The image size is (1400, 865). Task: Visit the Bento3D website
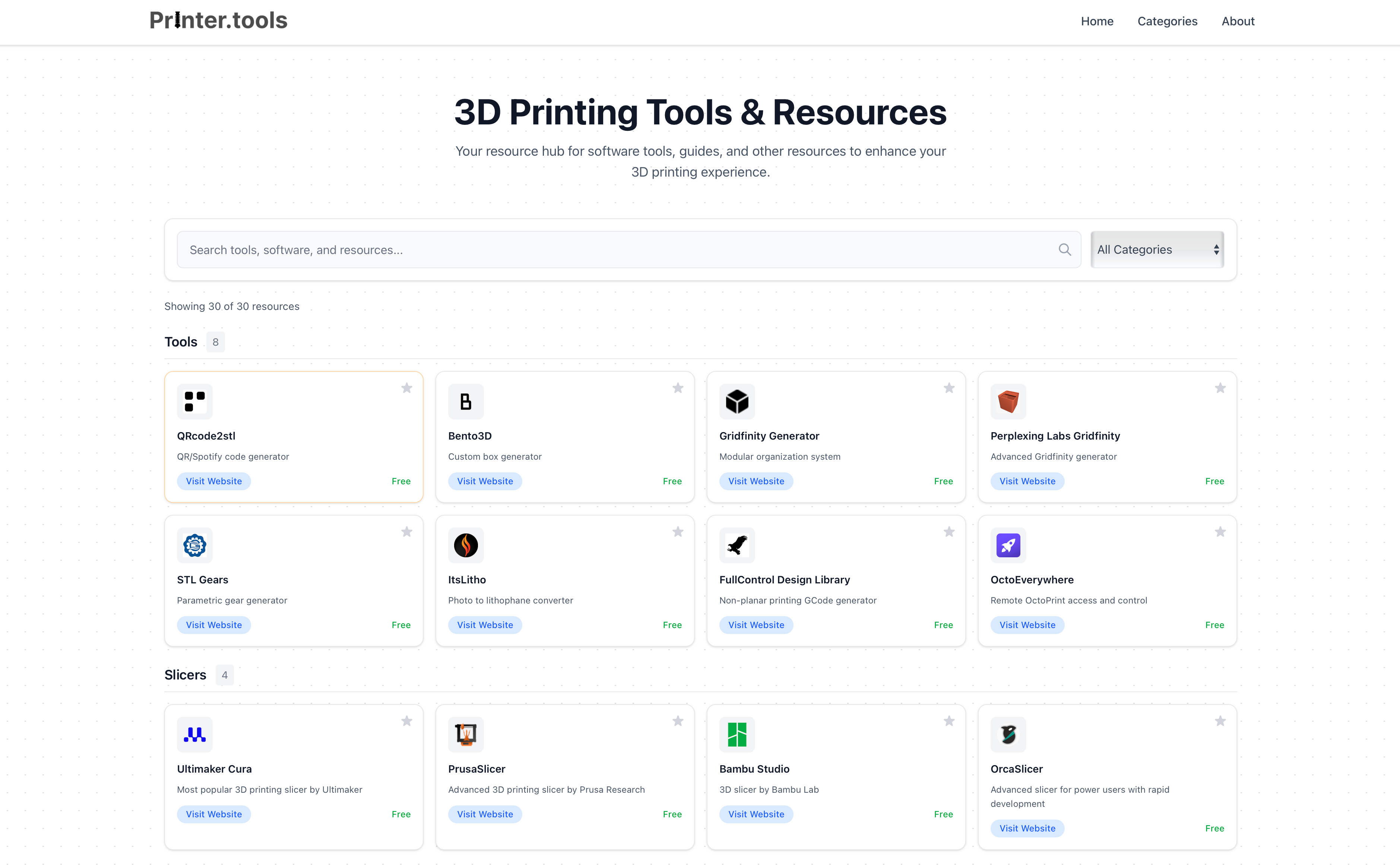pos(485,481)
